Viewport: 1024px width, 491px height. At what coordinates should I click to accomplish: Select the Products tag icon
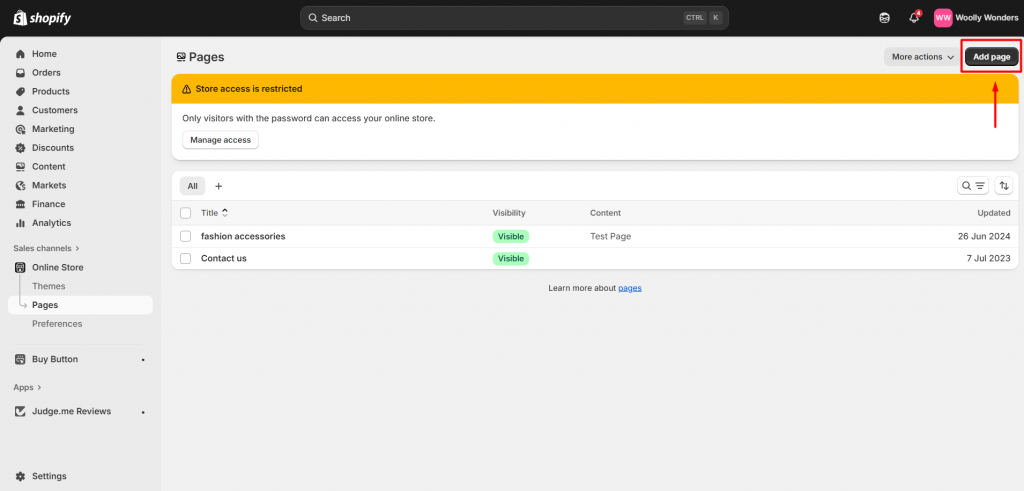tap(20, 91)
